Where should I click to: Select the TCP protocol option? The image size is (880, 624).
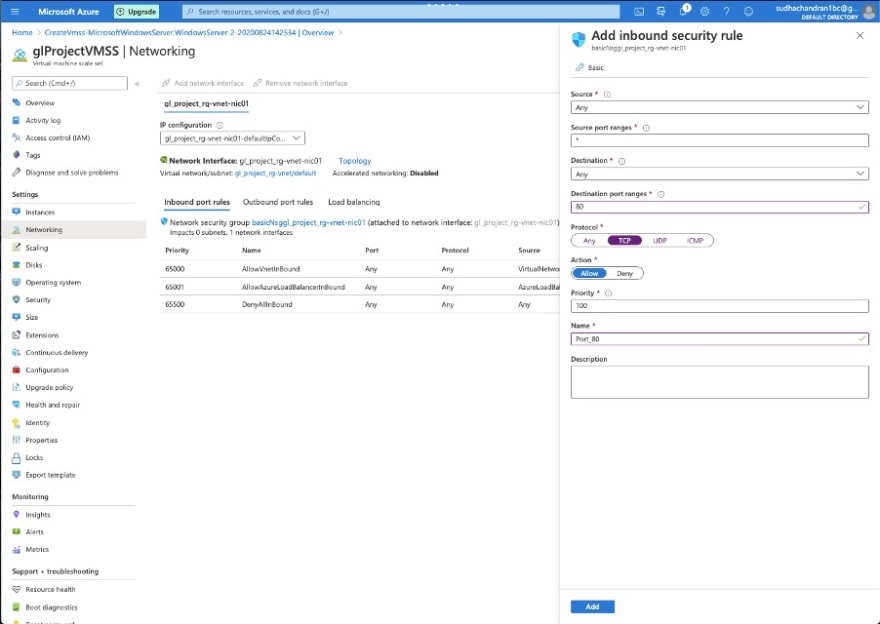(624, 241)
